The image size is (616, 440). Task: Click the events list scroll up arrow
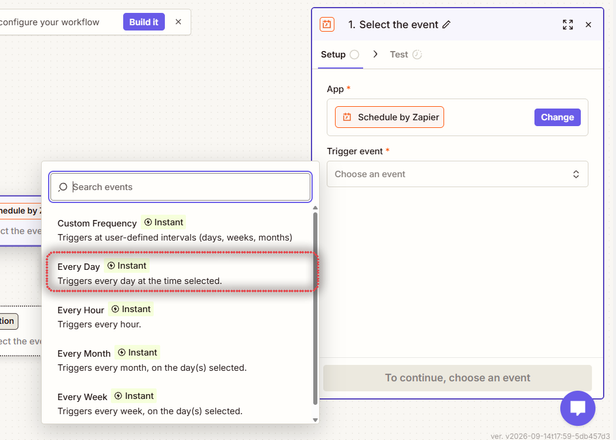click(315, 208)
